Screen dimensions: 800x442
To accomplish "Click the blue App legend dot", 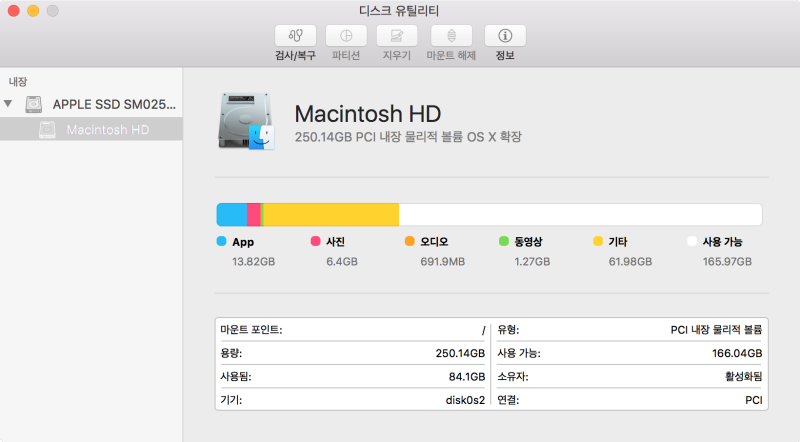I will [x=221, y=242].
